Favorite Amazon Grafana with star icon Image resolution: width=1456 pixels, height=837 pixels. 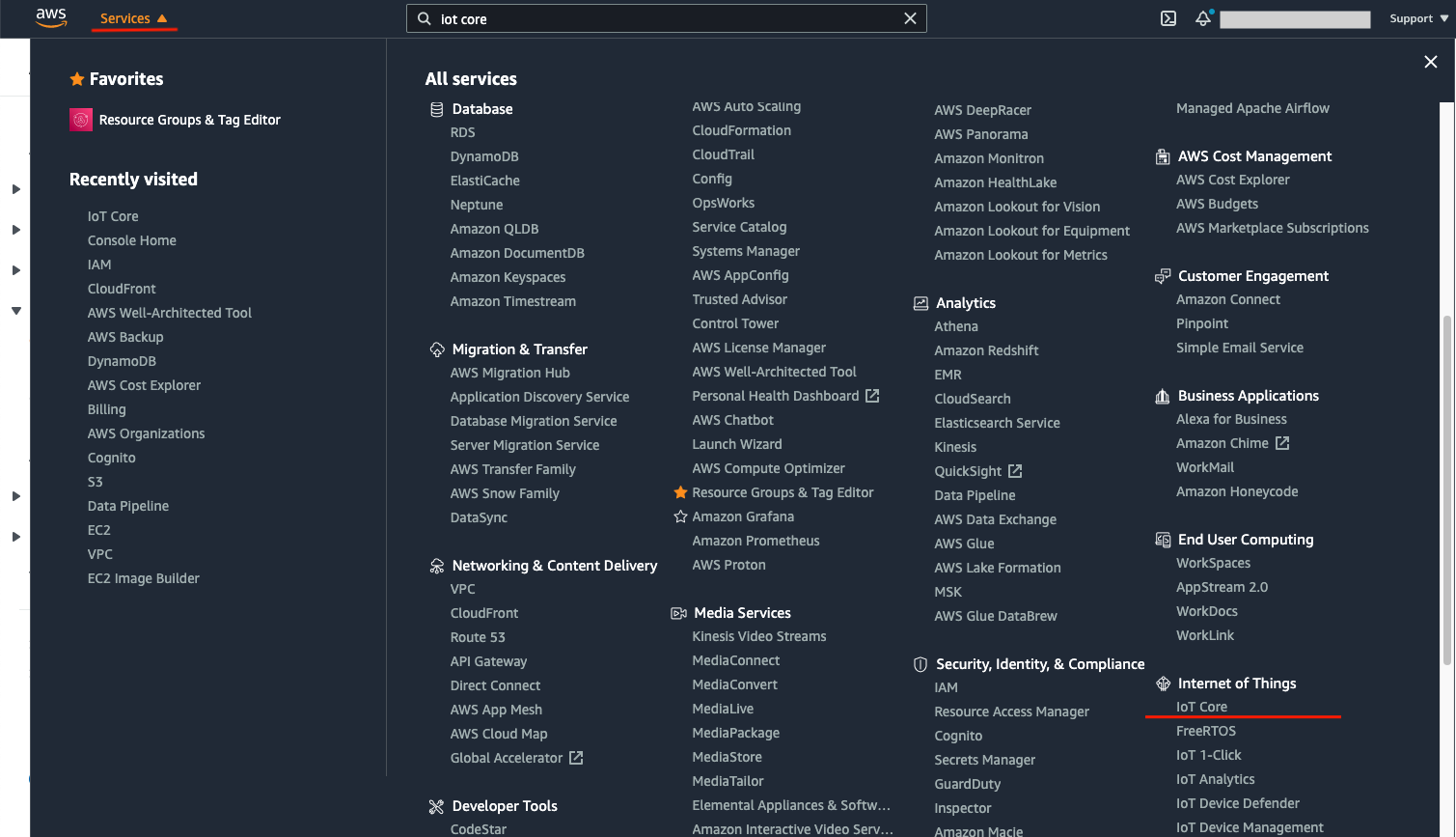[x=680, y=516]
